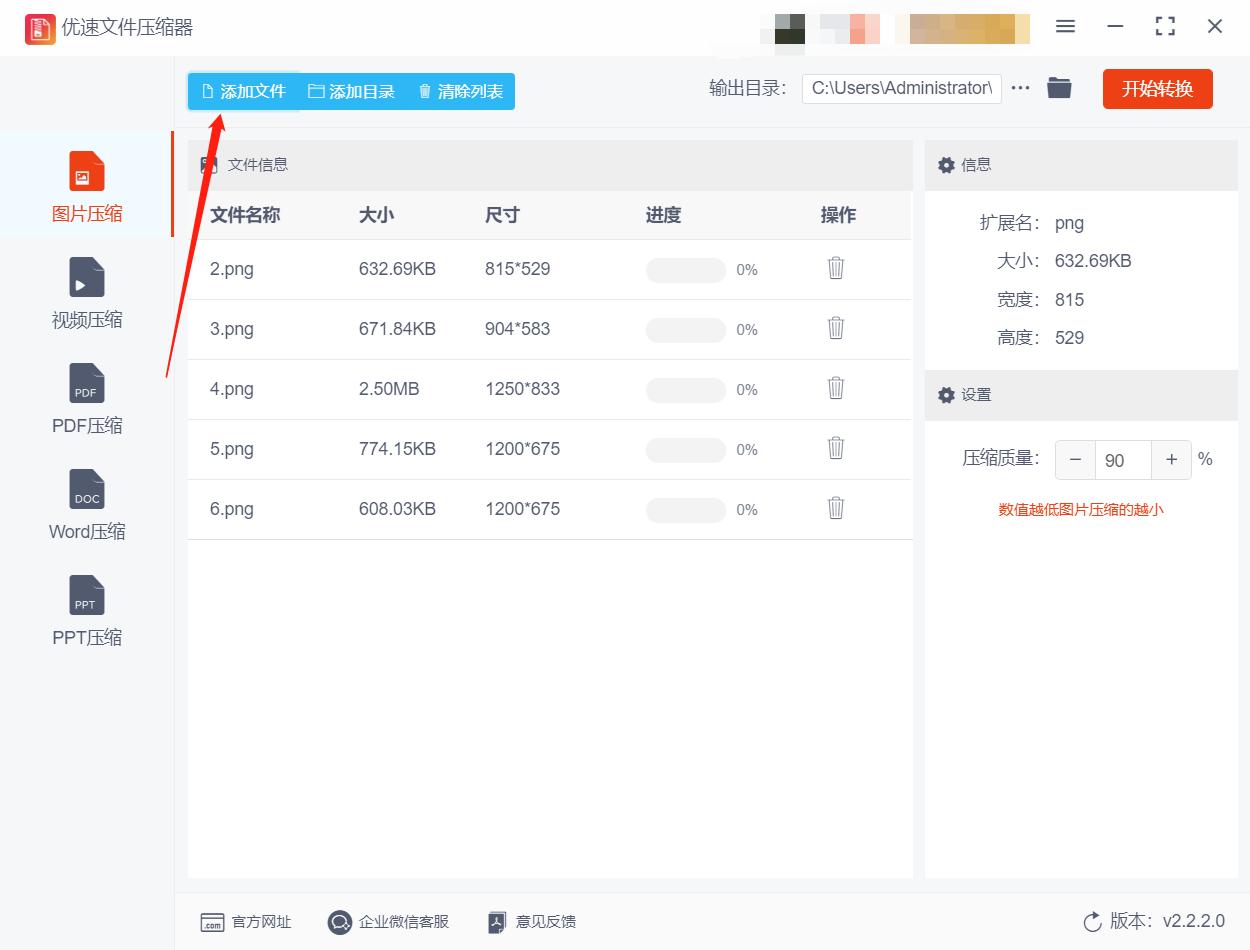1250x950 pixels.
Task: Click the compression quality value field showing 90
Action: [x=1122, y=460]
